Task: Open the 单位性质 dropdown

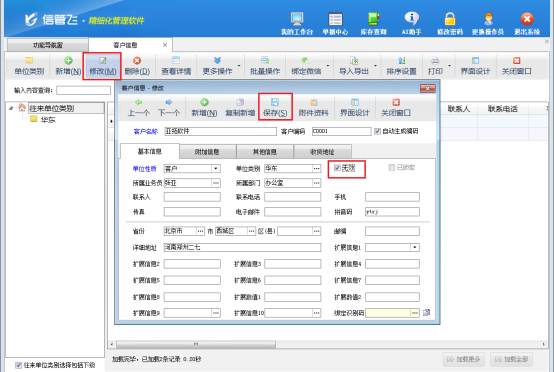Action: (x=216, y=169)
